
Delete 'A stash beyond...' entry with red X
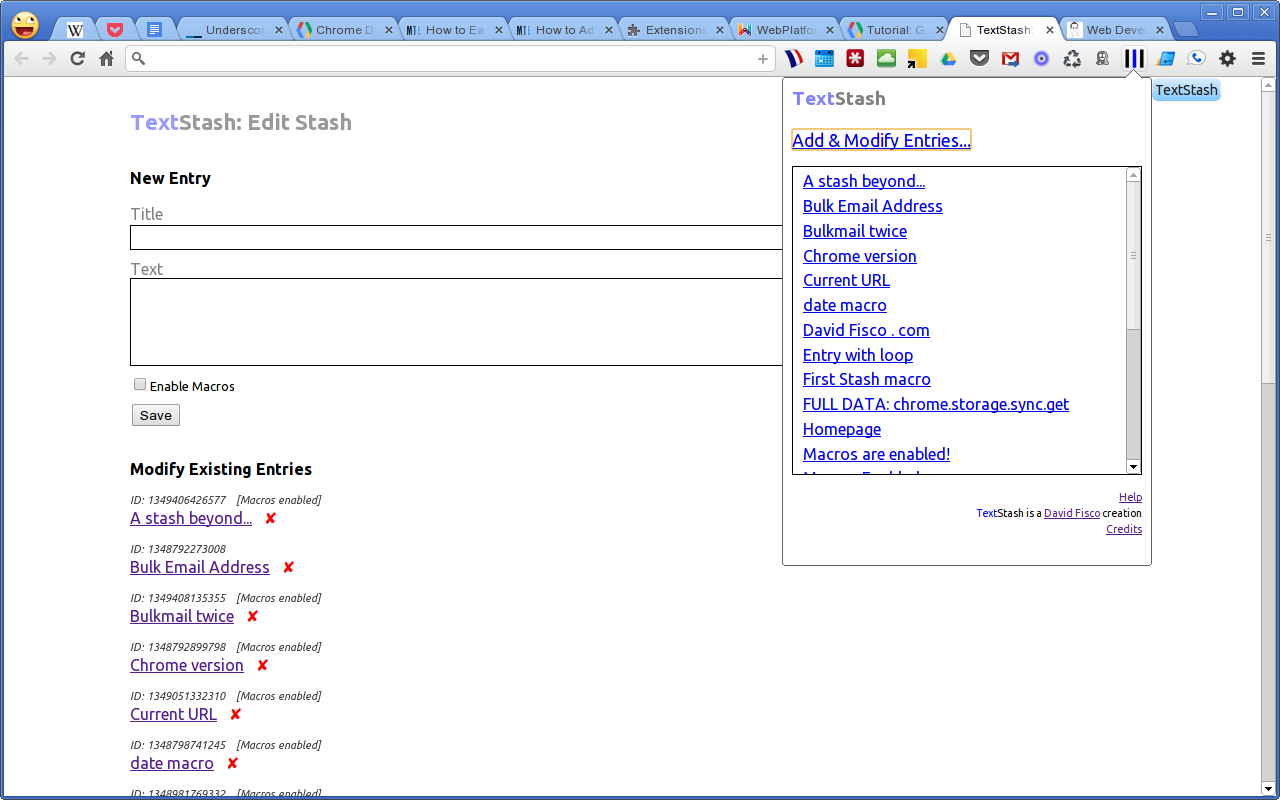point(270,518)
